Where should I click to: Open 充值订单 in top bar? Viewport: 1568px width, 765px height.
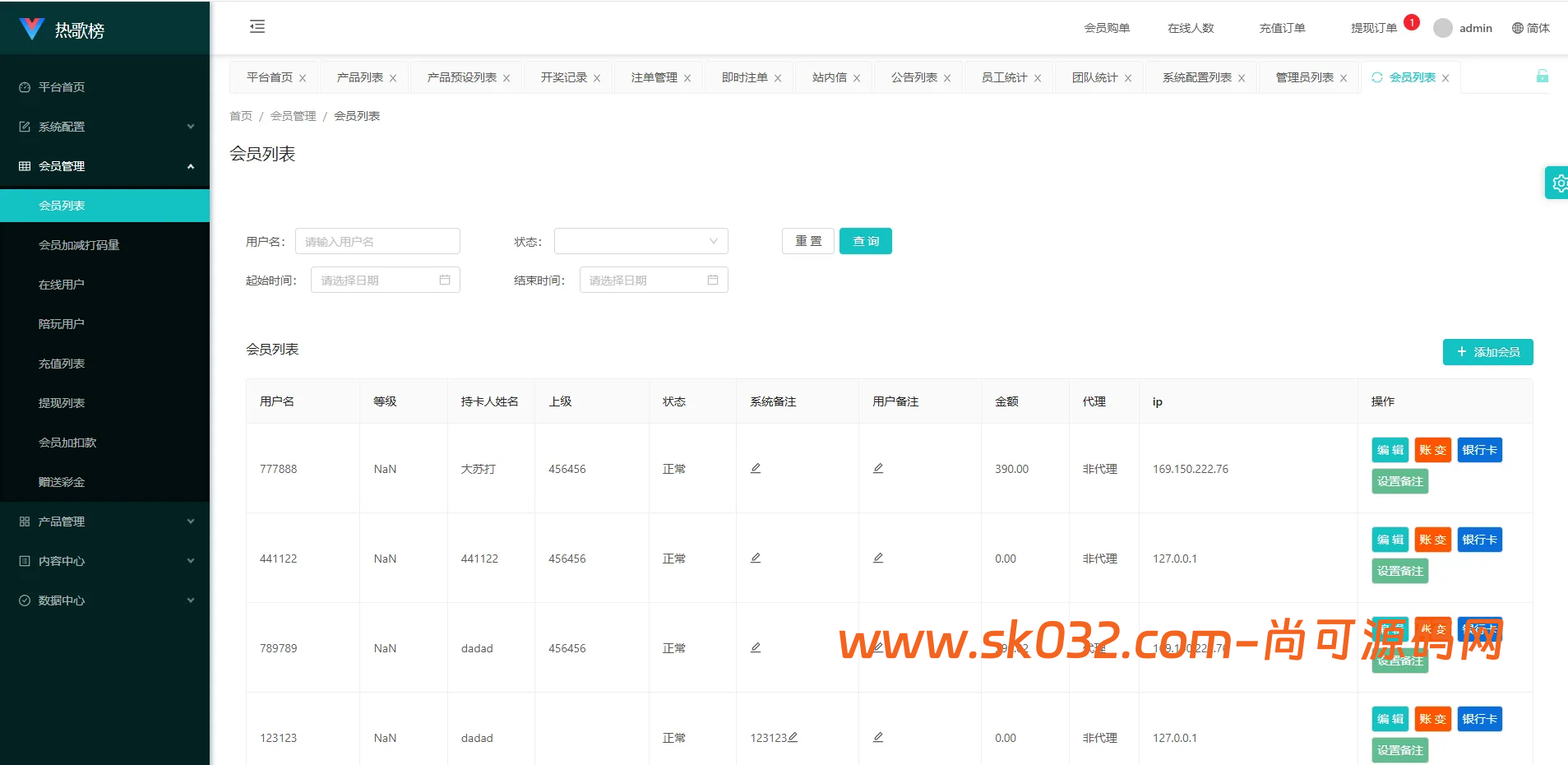pyautogui.click(x=1283, y=28)
